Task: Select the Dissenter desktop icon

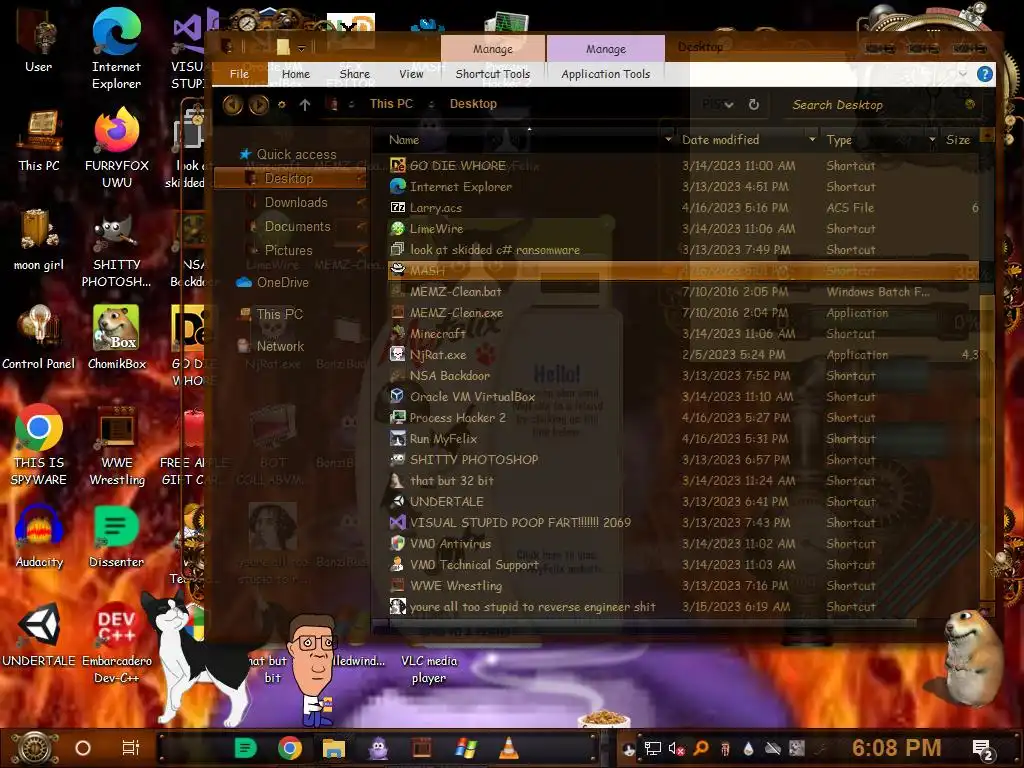Action: pos(116,537)
